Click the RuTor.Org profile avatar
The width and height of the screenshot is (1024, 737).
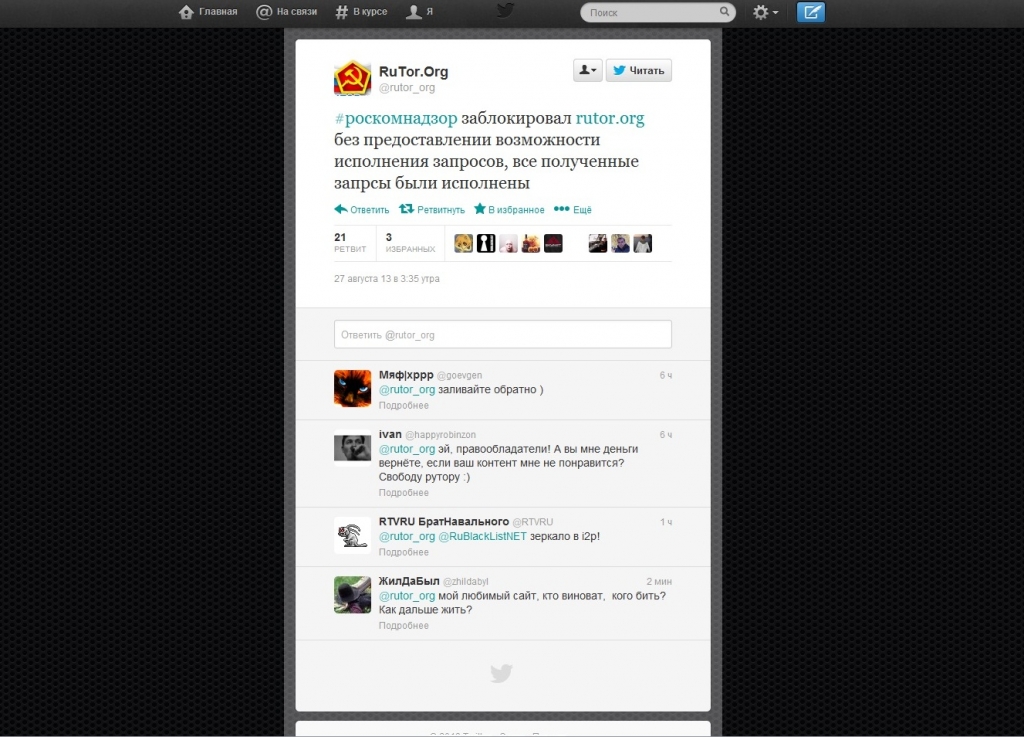[x=352, y=78]
